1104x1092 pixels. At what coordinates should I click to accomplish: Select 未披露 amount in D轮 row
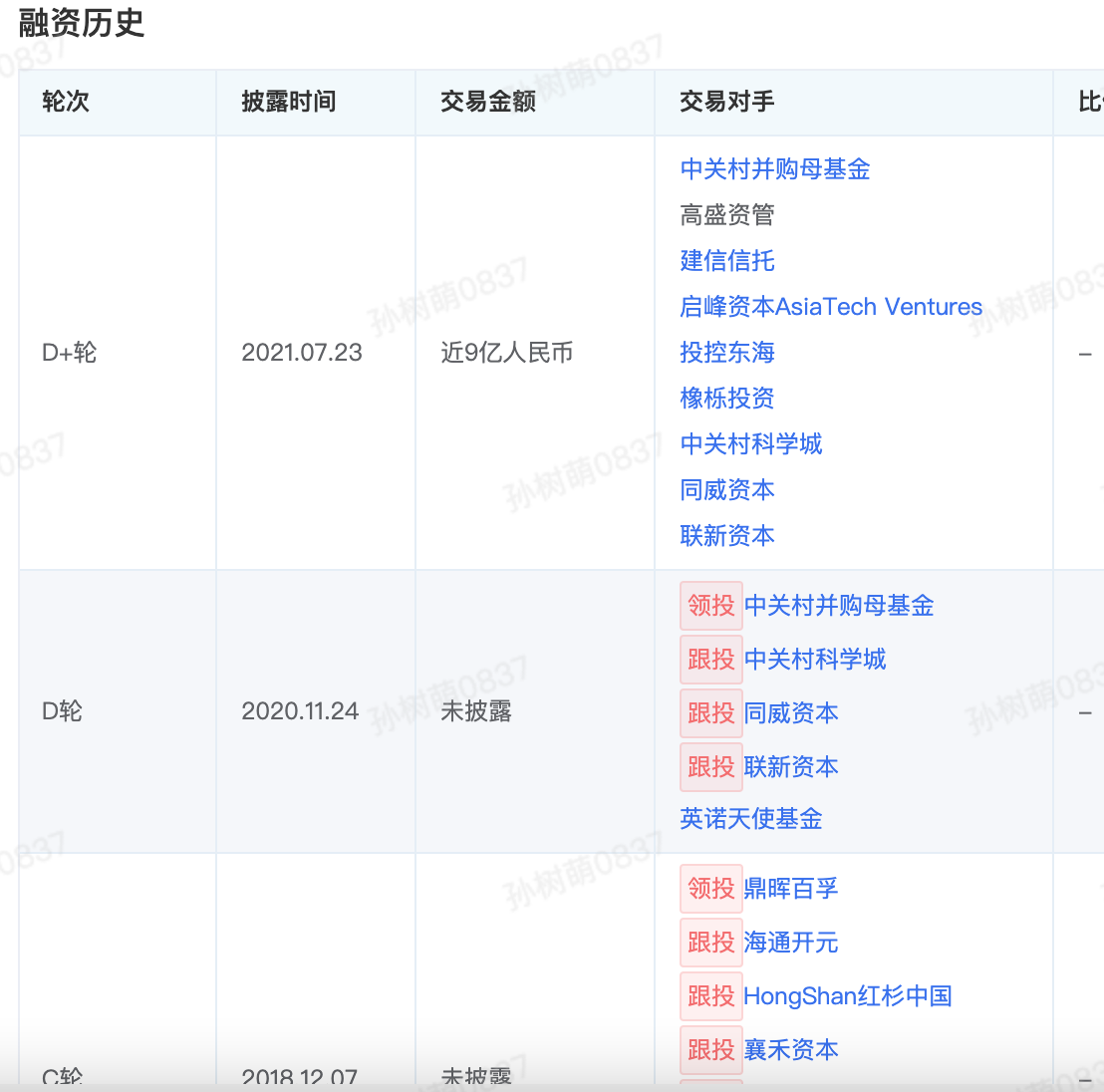[476, 711]
